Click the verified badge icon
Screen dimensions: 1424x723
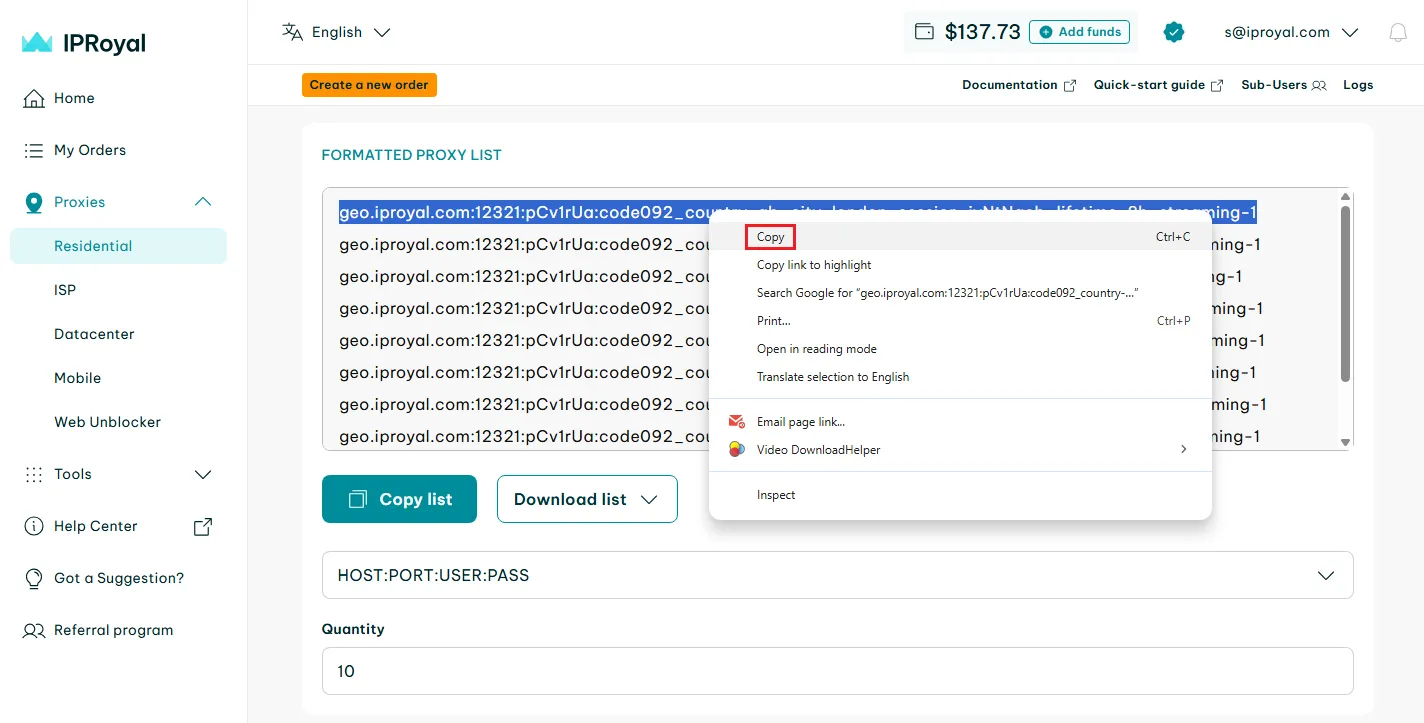tap(1174, 32)
